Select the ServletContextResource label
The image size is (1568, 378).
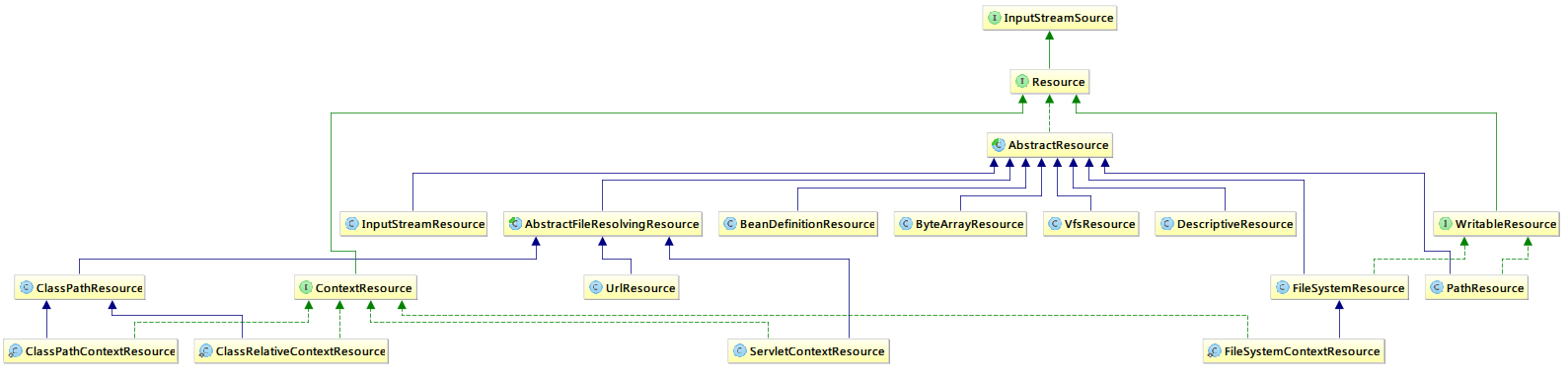[816, 351]
